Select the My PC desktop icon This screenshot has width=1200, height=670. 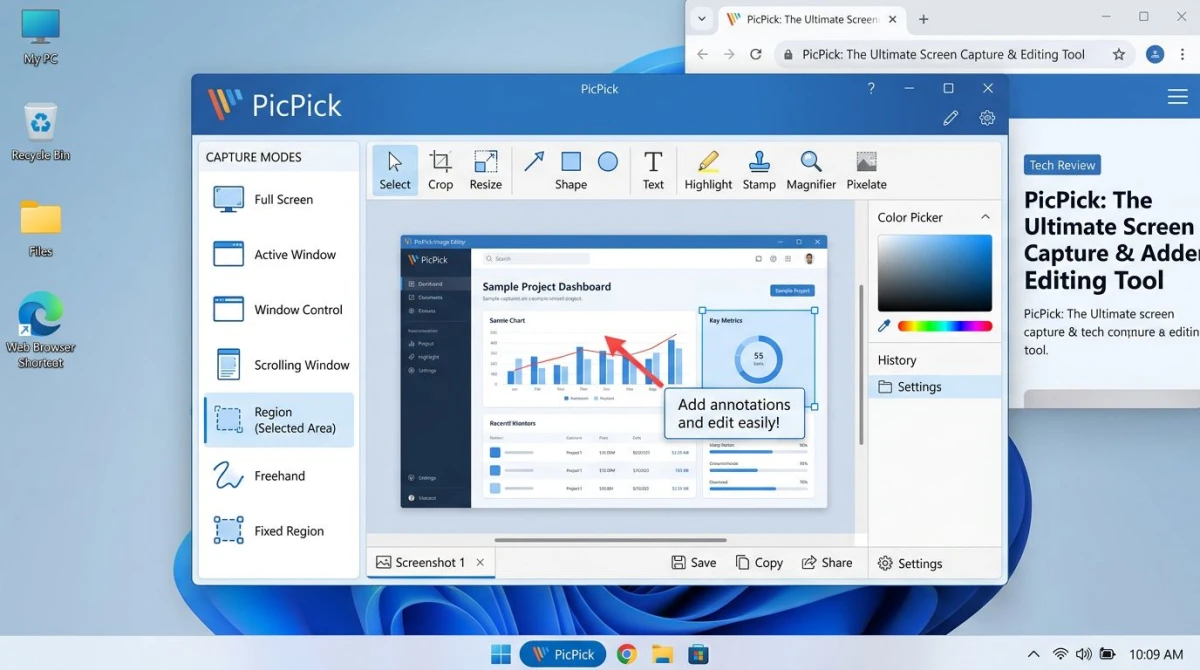click(40, 37)
